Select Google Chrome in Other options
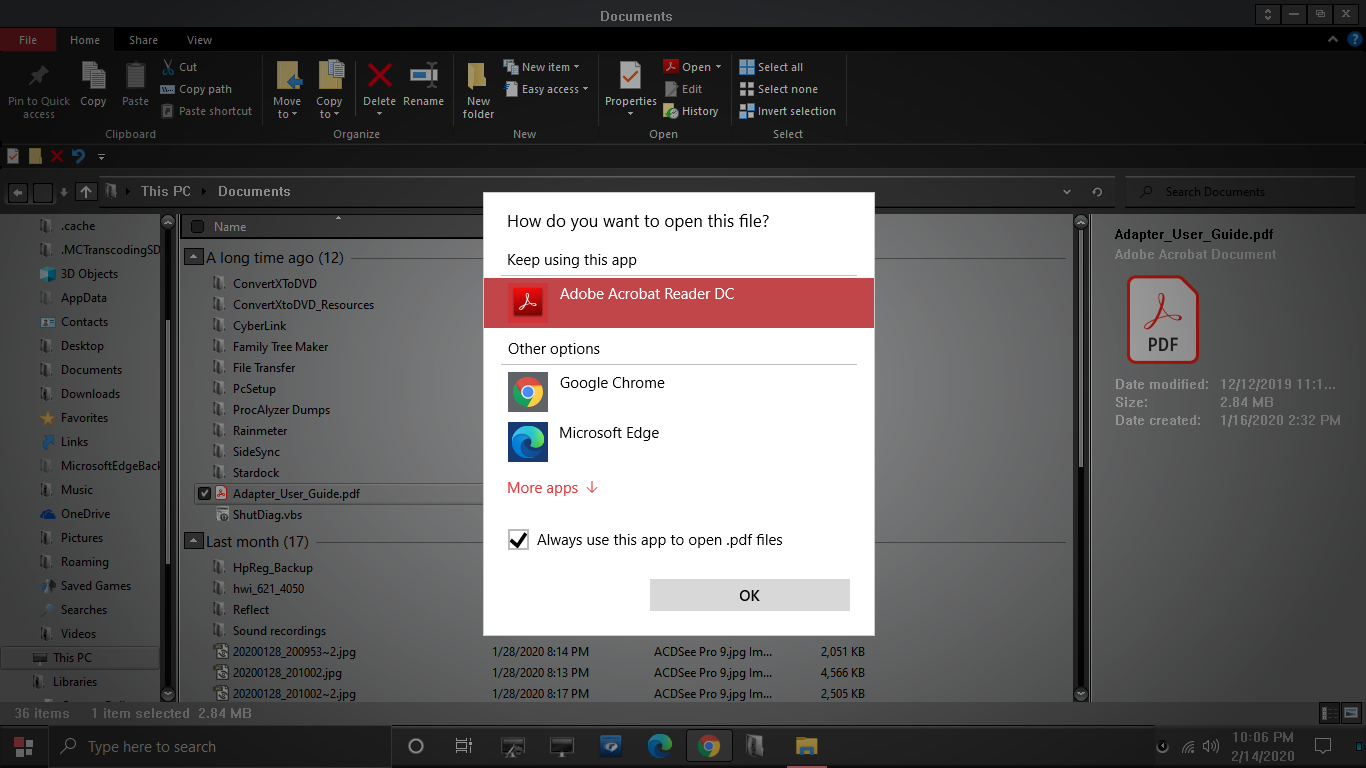 (679, 392)
